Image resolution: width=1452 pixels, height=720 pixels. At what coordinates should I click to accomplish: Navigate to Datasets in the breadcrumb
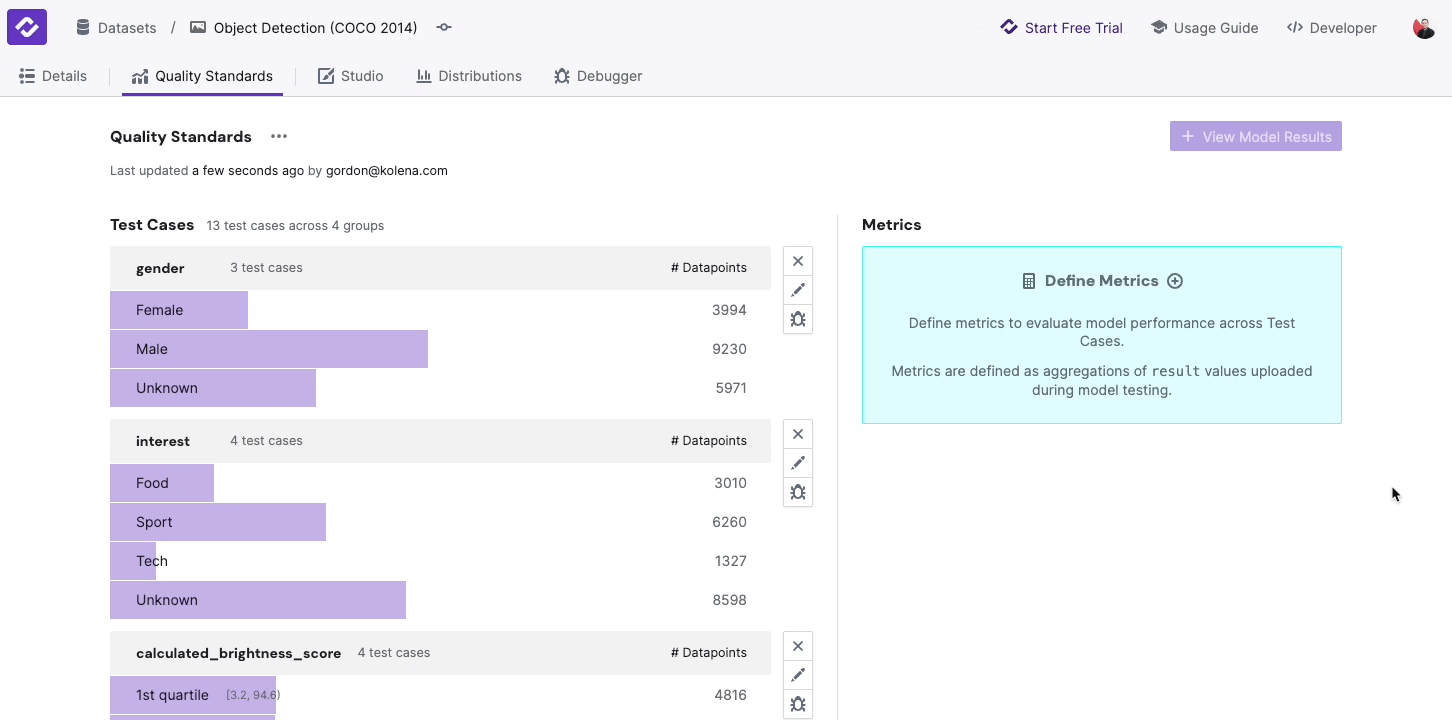pos(117,28)
